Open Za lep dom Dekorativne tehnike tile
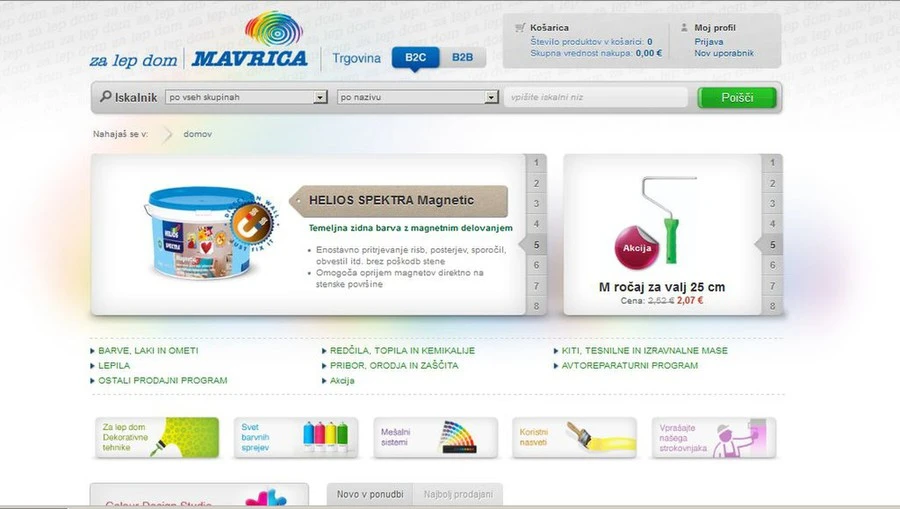The height and width of the screenshot is (509, 900). tap(157, 438)
